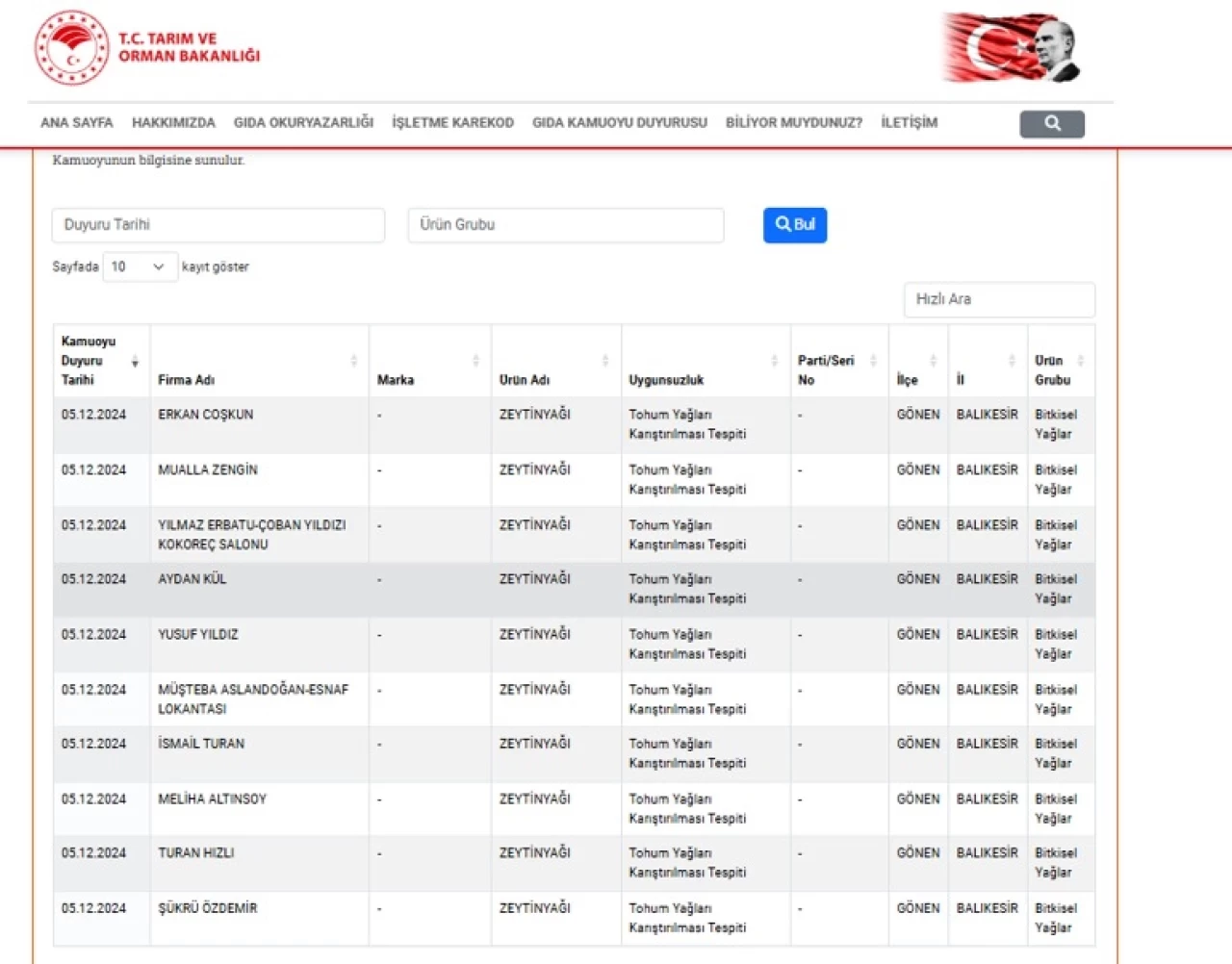
Task: Click the Hızlı Ara search field
Action: [998, 300]
